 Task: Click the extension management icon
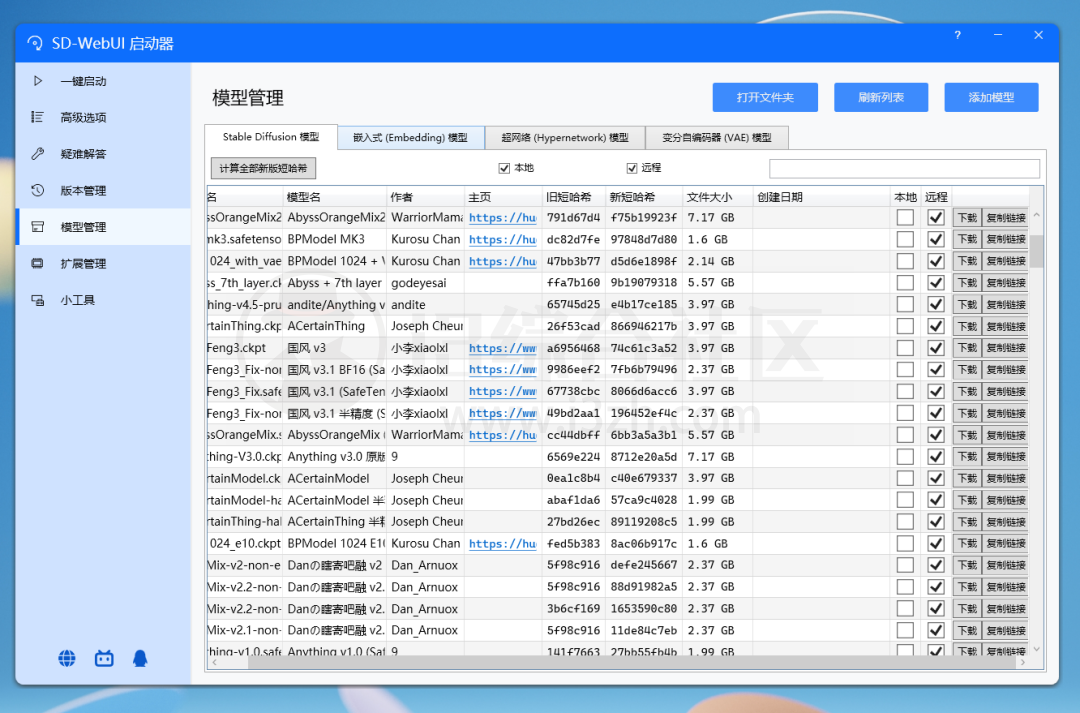coord(38,263)
